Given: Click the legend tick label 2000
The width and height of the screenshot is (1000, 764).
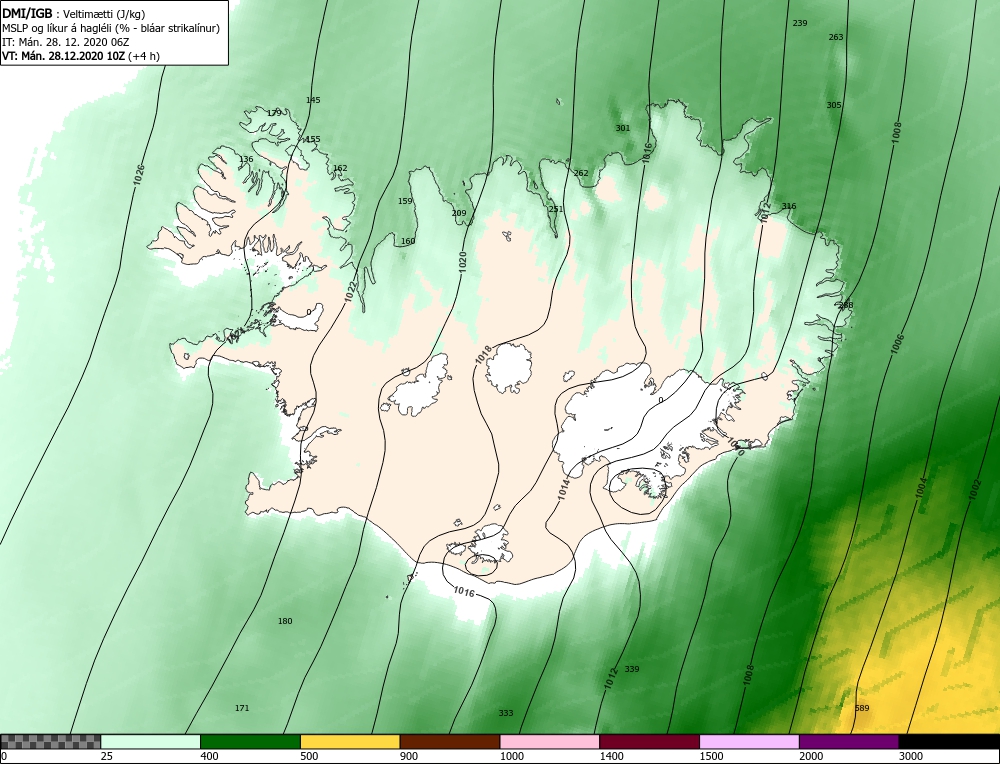Looking at the screenshot, I should tap(810, 756).
